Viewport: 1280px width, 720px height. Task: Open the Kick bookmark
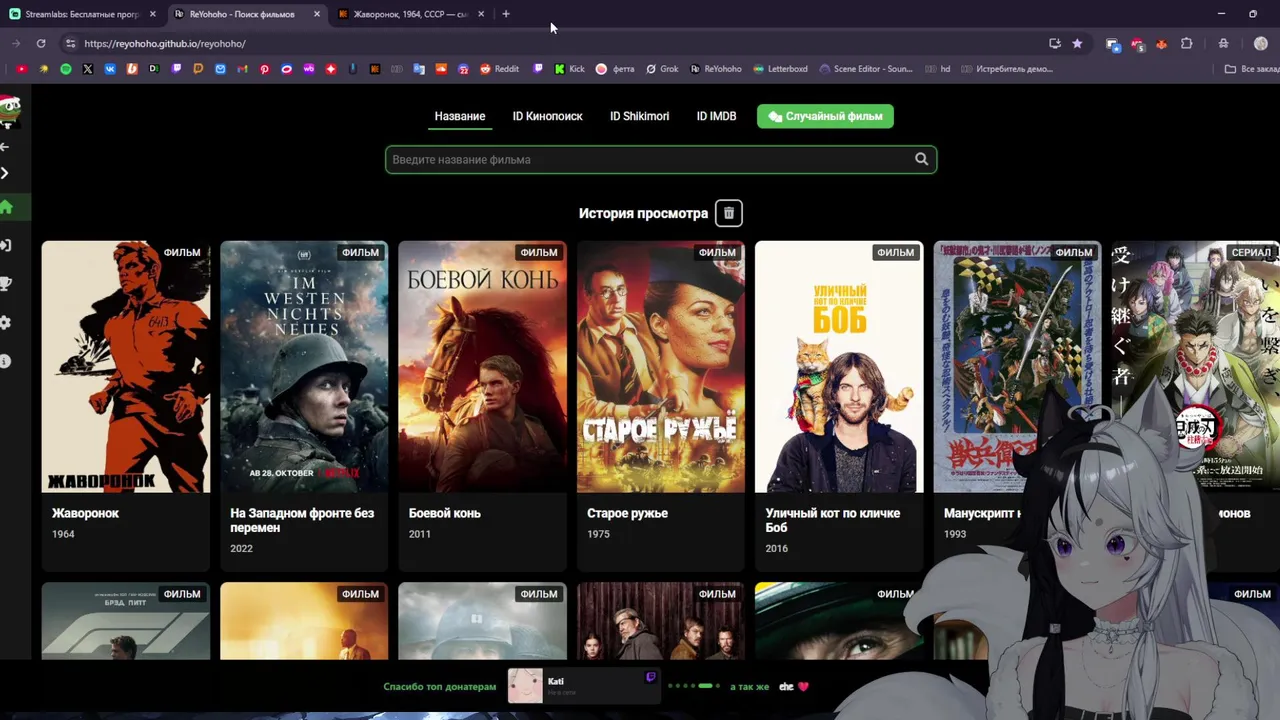point(569,69)
